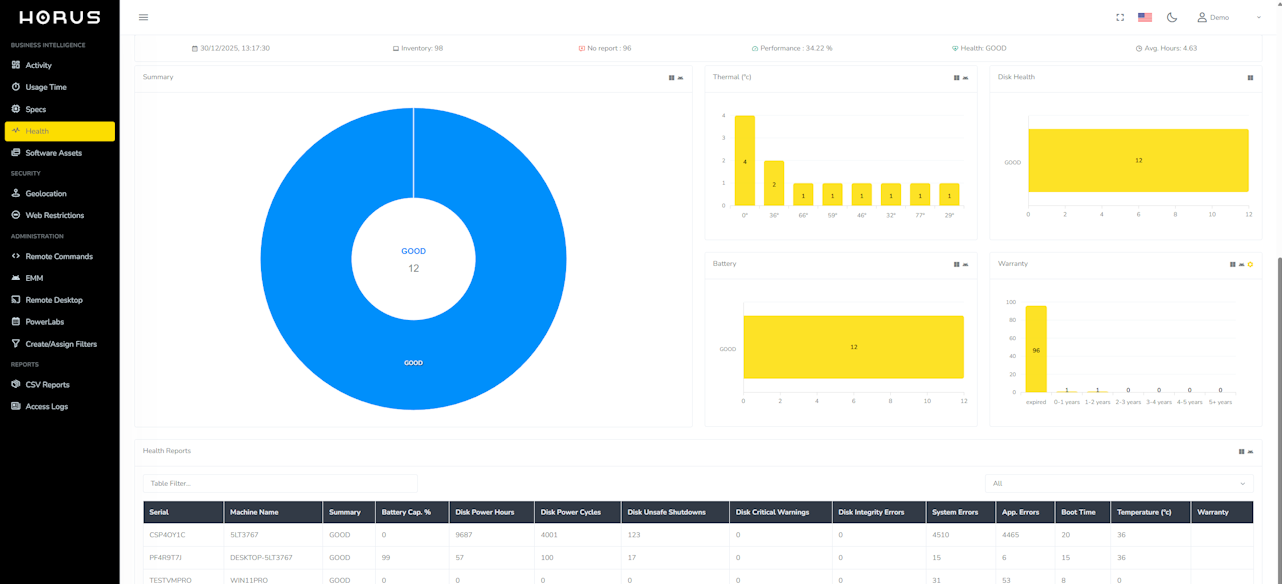
Task: Click into the Table Filter input field
Action: click(x=280, y=483)
